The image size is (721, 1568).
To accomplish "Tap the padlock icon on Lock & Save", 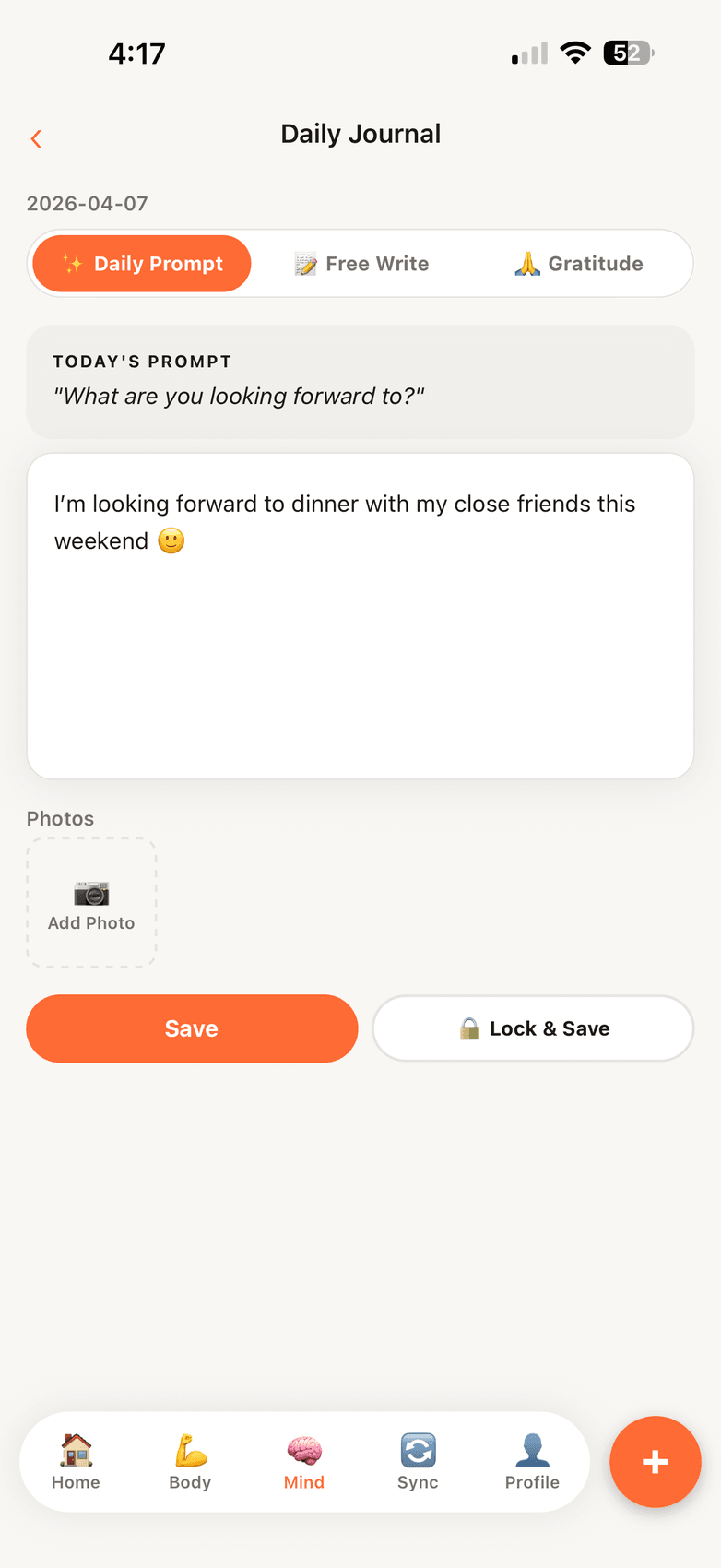I will [469, 1028].
